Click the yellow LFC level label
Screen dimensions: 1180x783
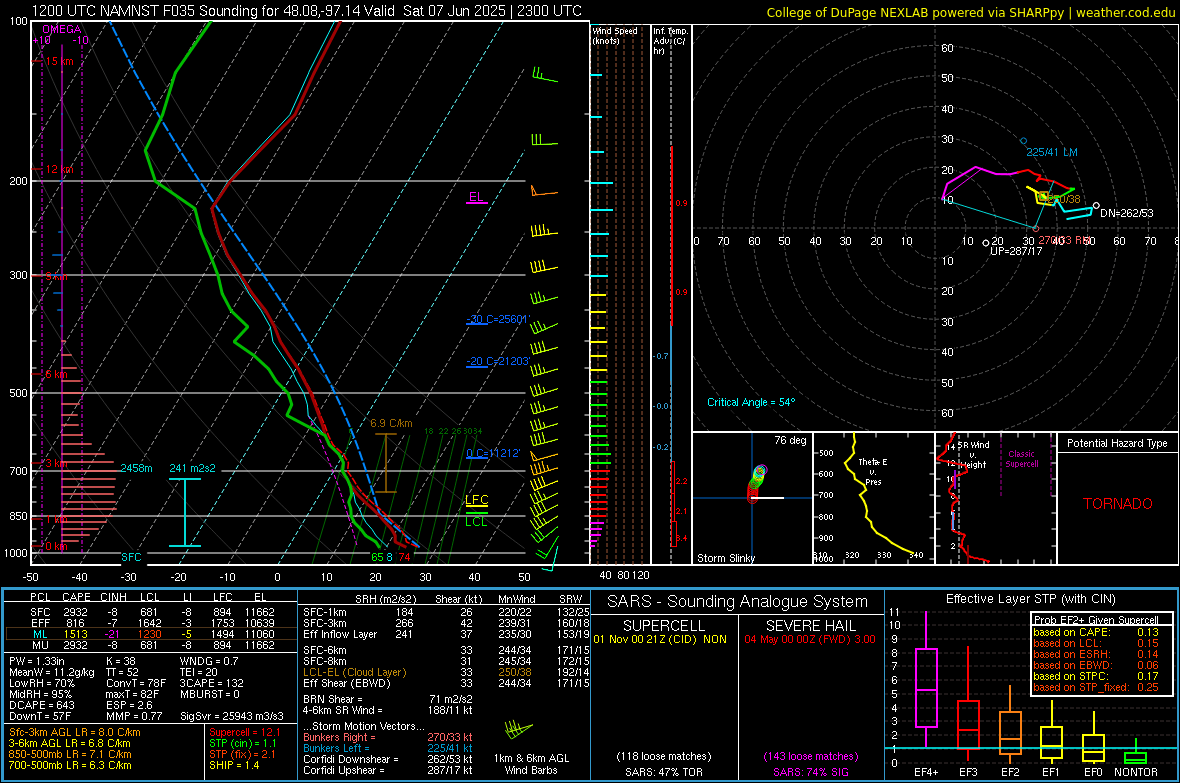coord(476,500)
